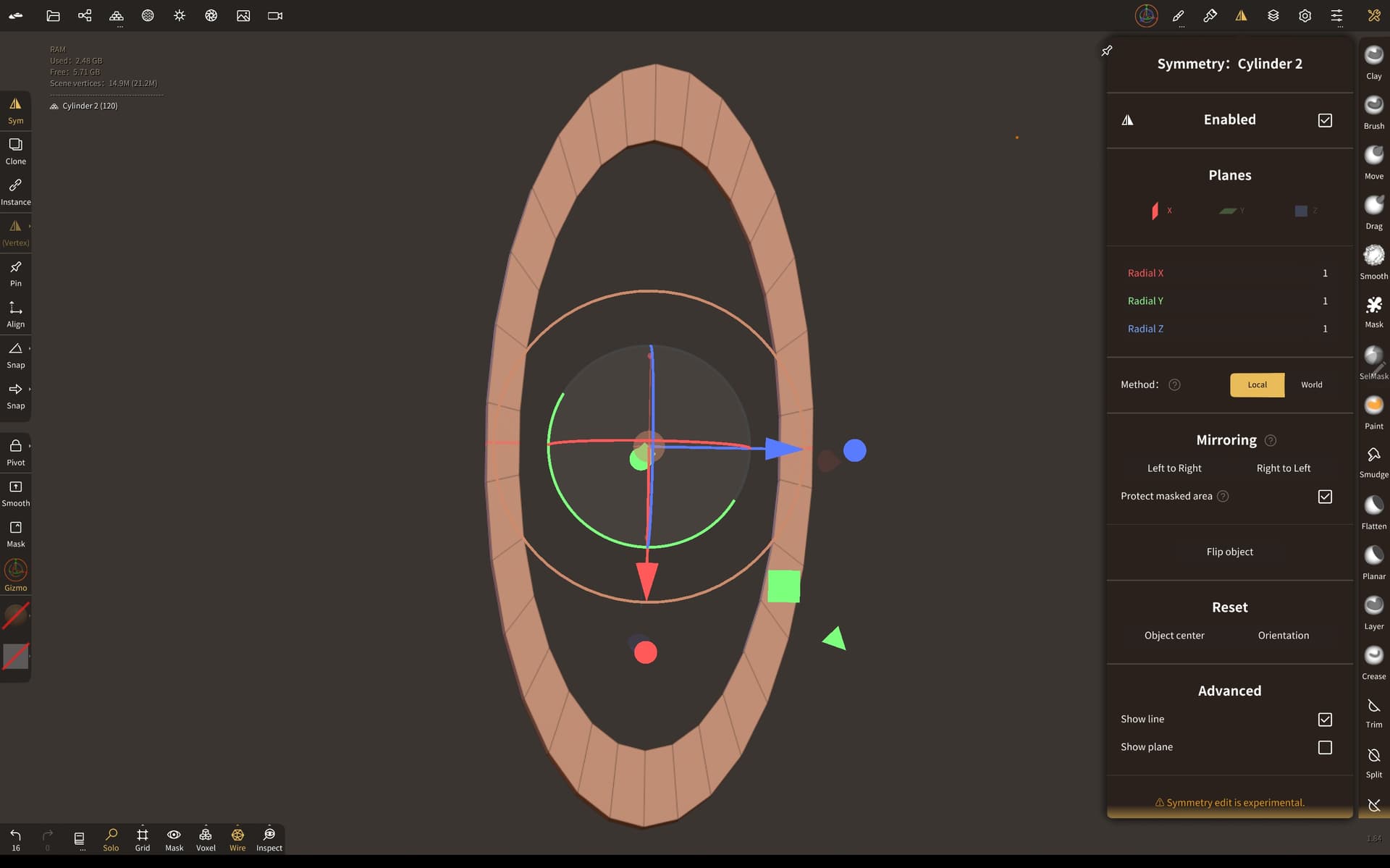This screenshot has height=868, width=1390.
Task: Toggle Solo mode in bottom bar
Action: (x=111, y=840)
